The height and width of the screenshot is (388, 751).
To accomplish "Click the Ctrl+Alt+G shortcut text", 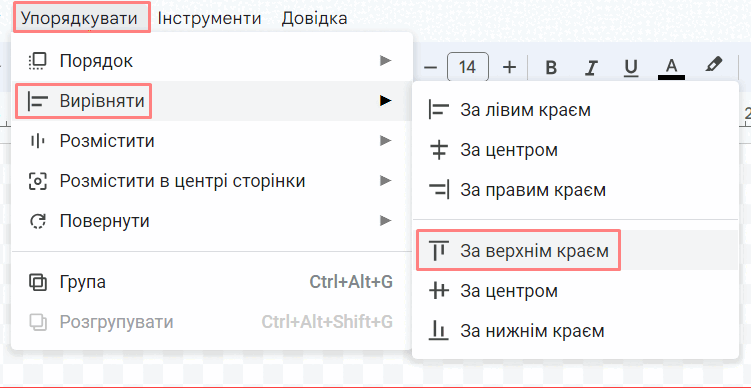I will [x=351, y=282].
